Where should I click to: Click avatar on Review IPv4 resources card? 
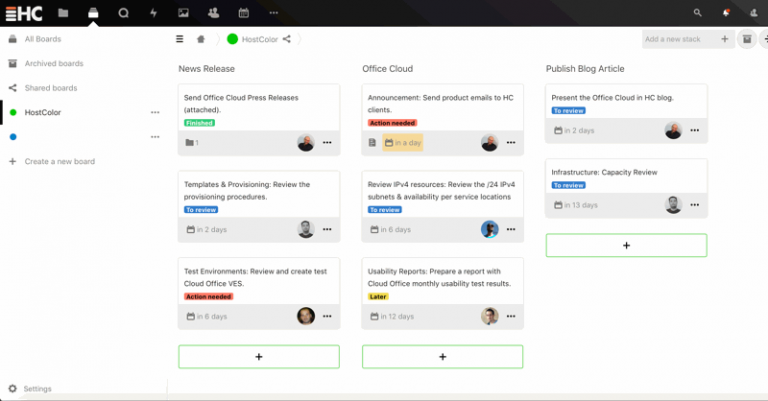point(489,229)
